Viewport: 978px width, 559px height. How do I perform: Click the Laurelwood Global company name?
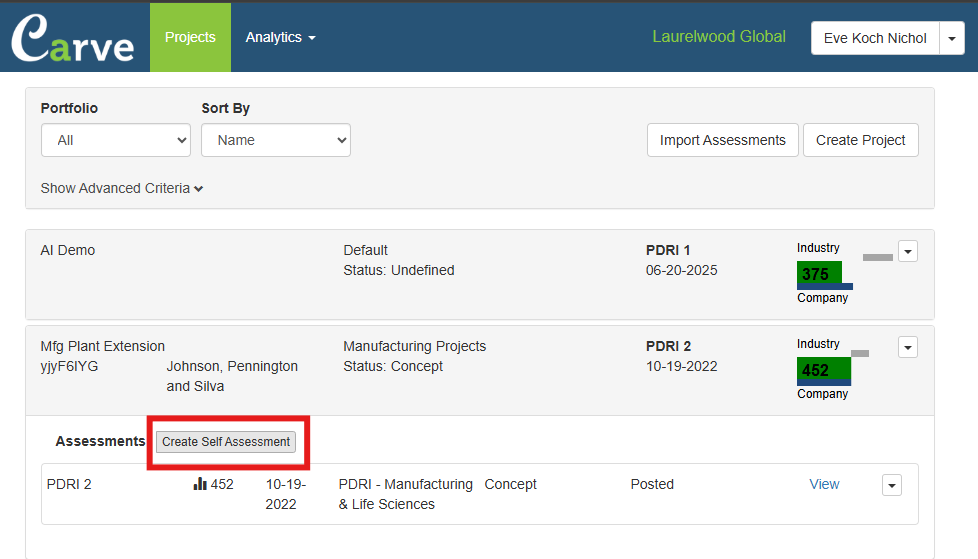tap(719, 37)
